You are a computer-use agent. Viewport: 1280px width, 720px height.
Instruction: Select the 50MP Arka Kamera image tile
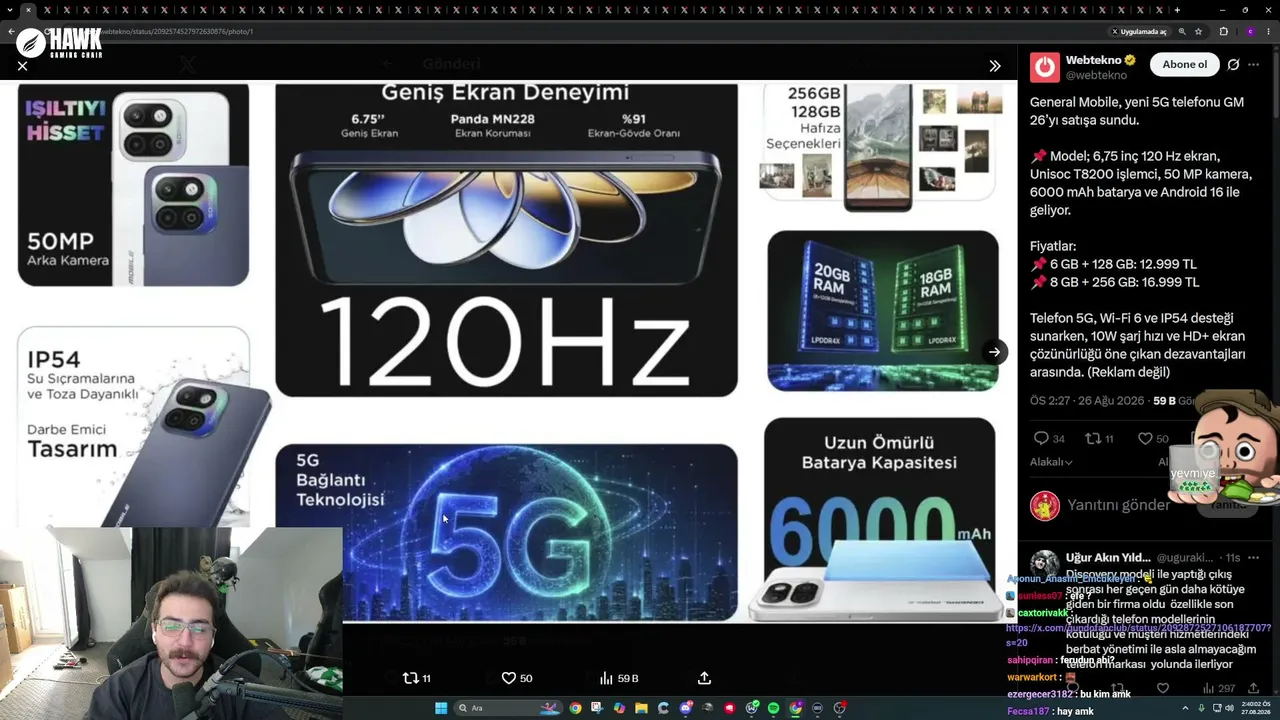click(133, 185)
